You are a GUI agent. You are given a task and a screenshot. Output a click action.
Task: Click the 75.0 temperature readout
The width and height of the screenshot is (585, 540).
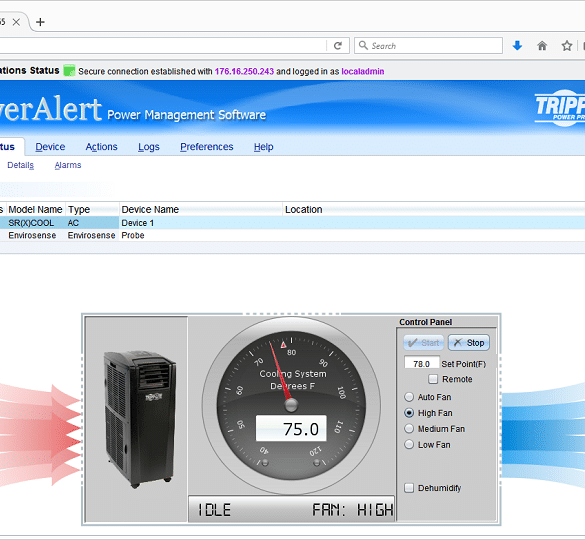[x=291, y=428]
